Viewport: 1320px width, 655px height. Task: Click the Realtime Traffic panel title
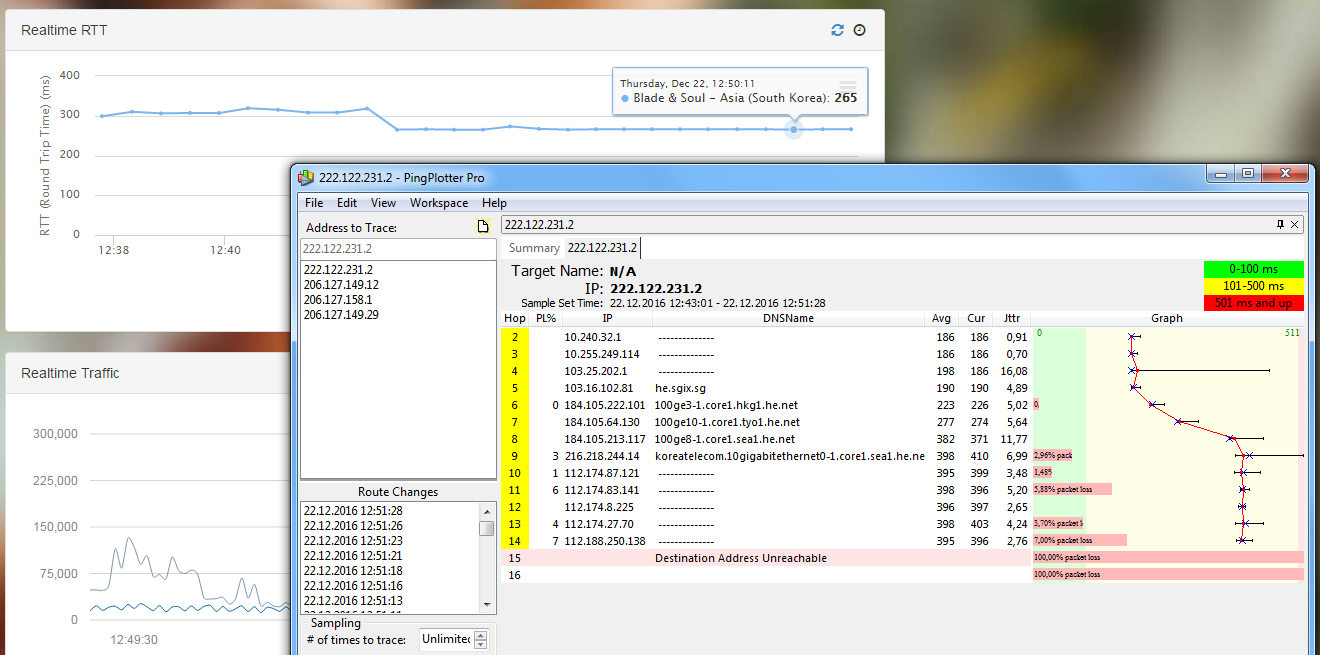point(70,373)
